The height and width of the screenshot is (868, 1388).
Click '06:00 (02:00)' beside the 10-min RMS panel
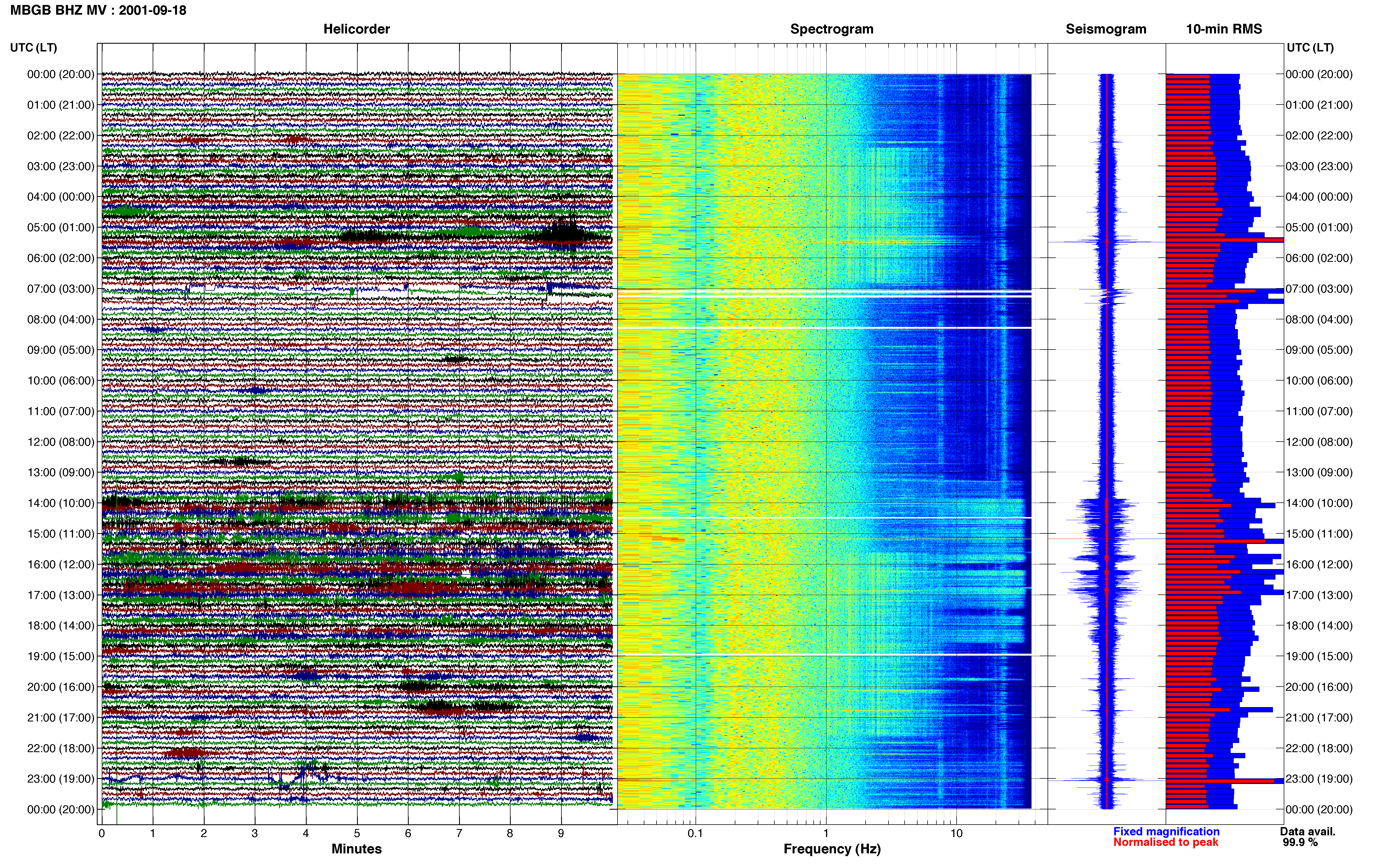1319,258
